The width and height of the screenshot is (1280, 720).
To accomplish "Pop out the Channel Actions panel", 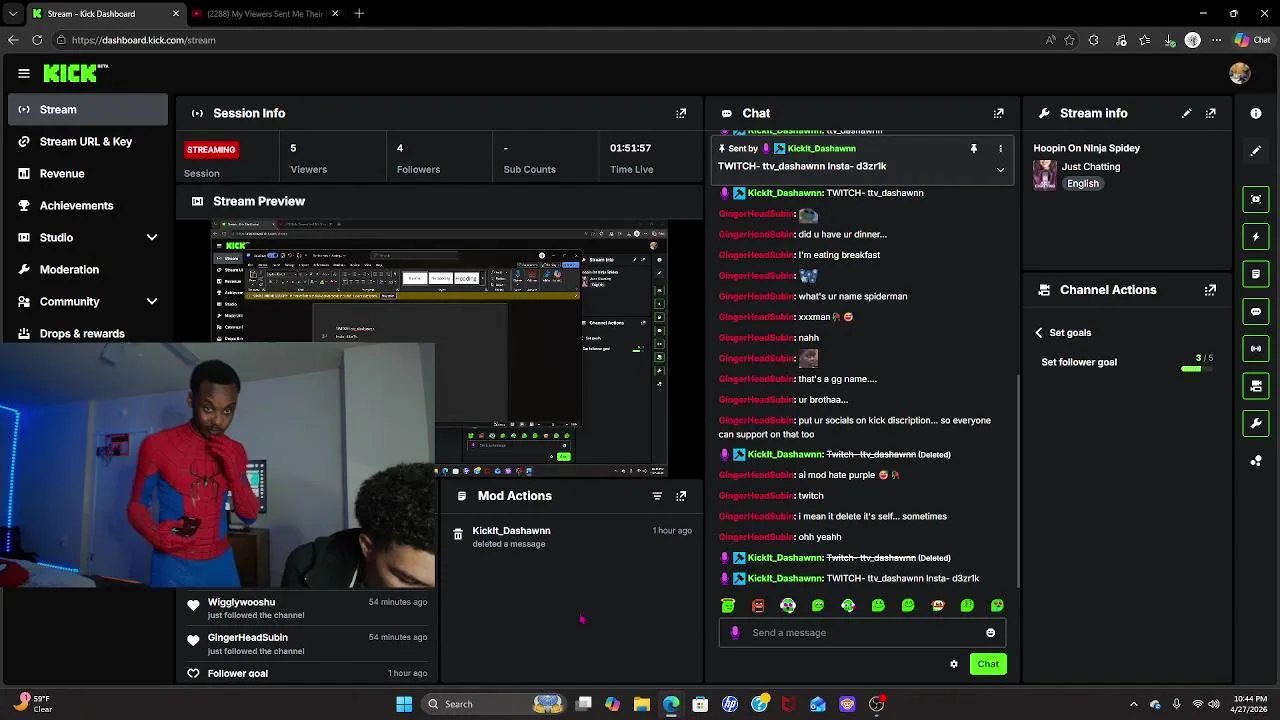I will (1210, 290).
